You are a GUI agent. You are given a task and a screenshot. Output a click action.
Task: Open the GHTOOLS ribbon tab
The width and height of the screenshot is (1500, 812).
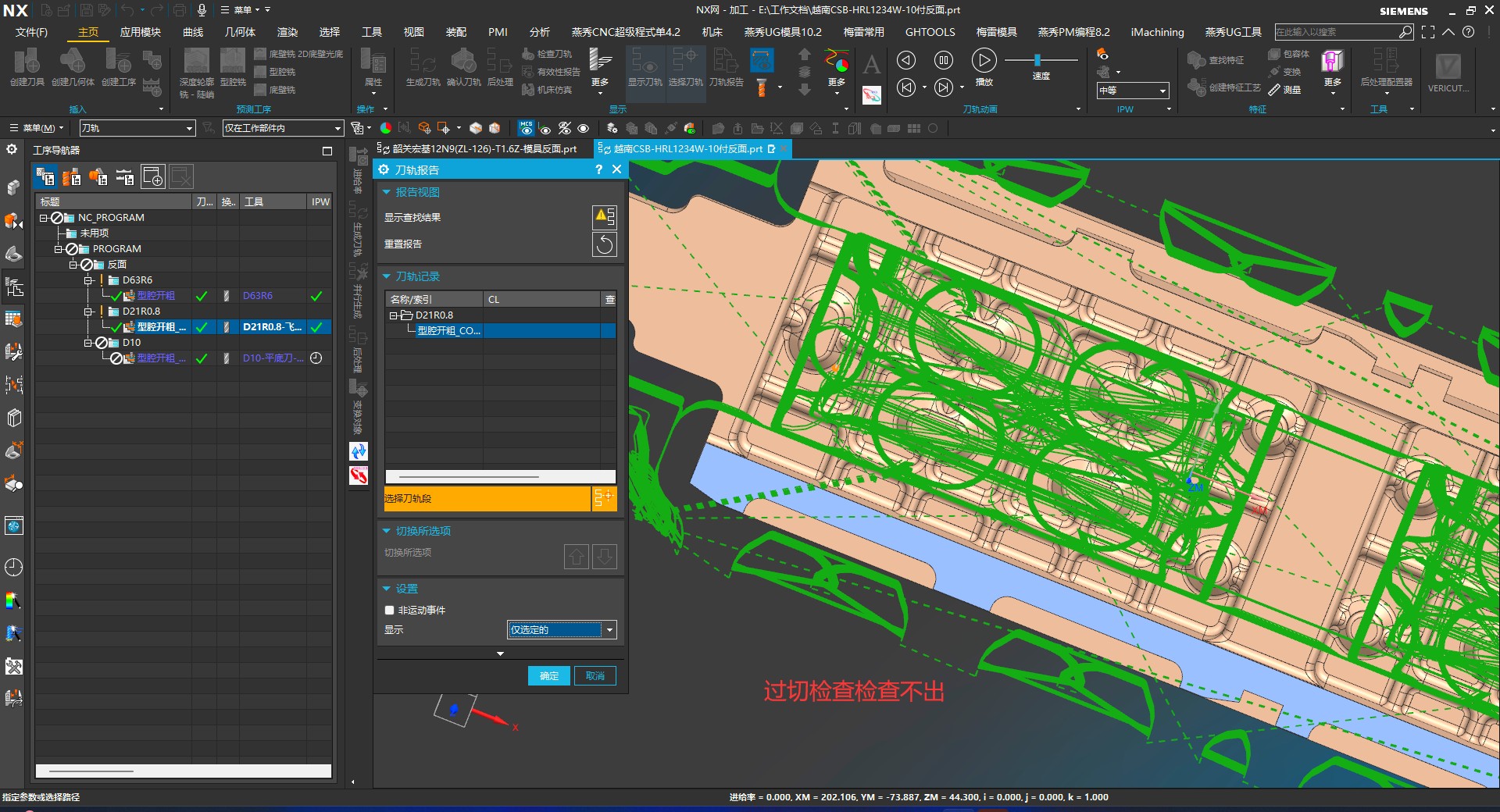[x=930, y=32]
